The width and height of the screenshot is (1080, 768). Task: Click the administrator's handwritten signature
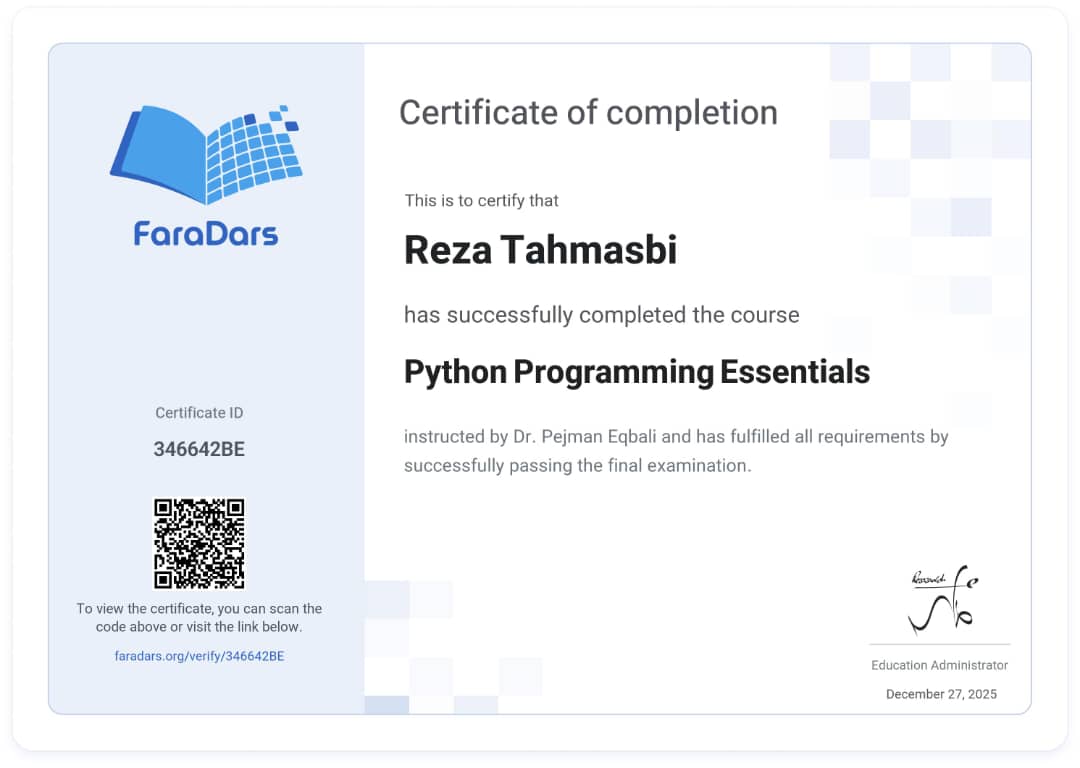pyautogui.click(x=941, y=602)
